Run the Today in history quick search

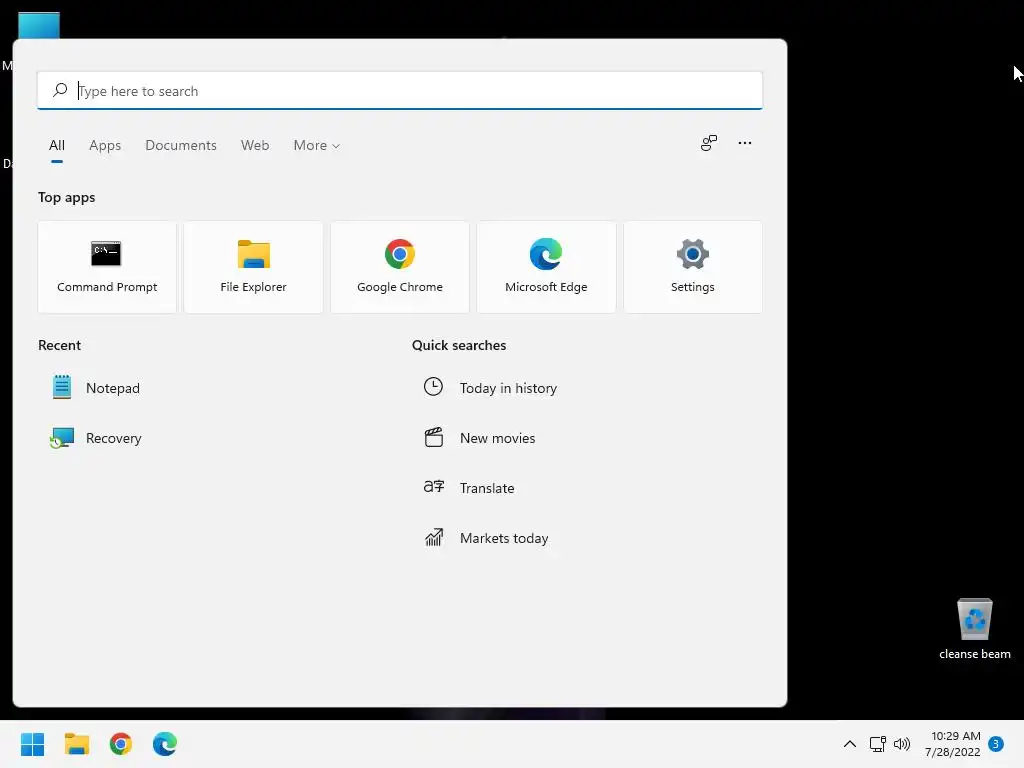[x=490, y=388]
